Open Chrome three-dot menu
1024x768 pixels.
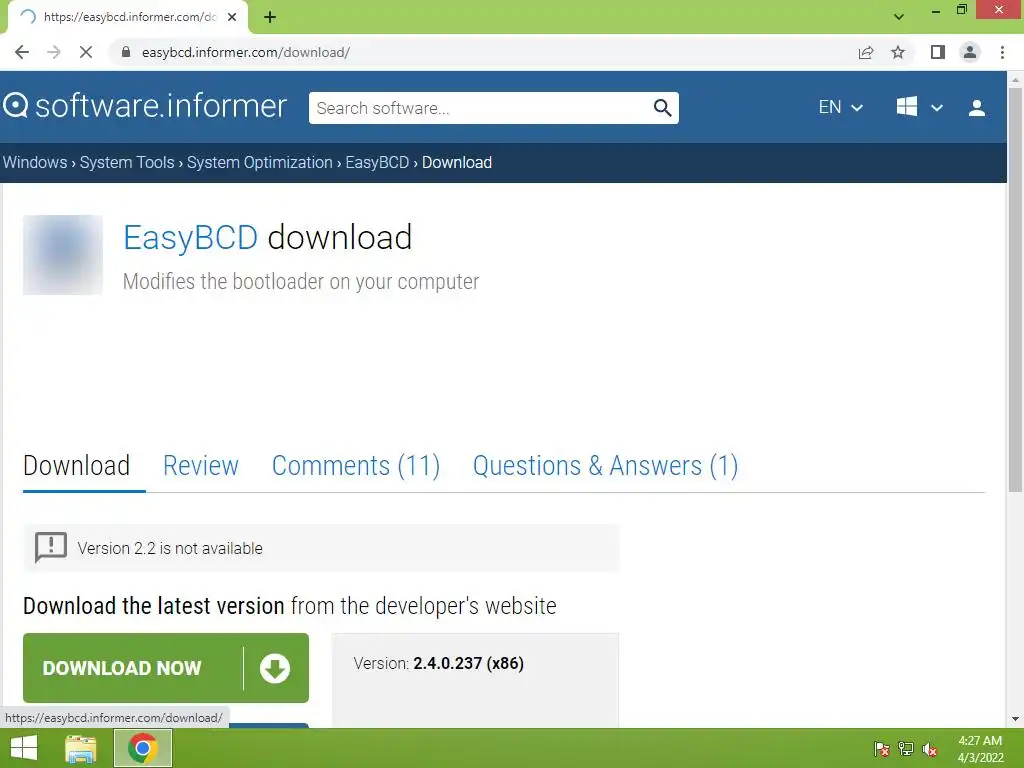click(x=1002, y=52)
